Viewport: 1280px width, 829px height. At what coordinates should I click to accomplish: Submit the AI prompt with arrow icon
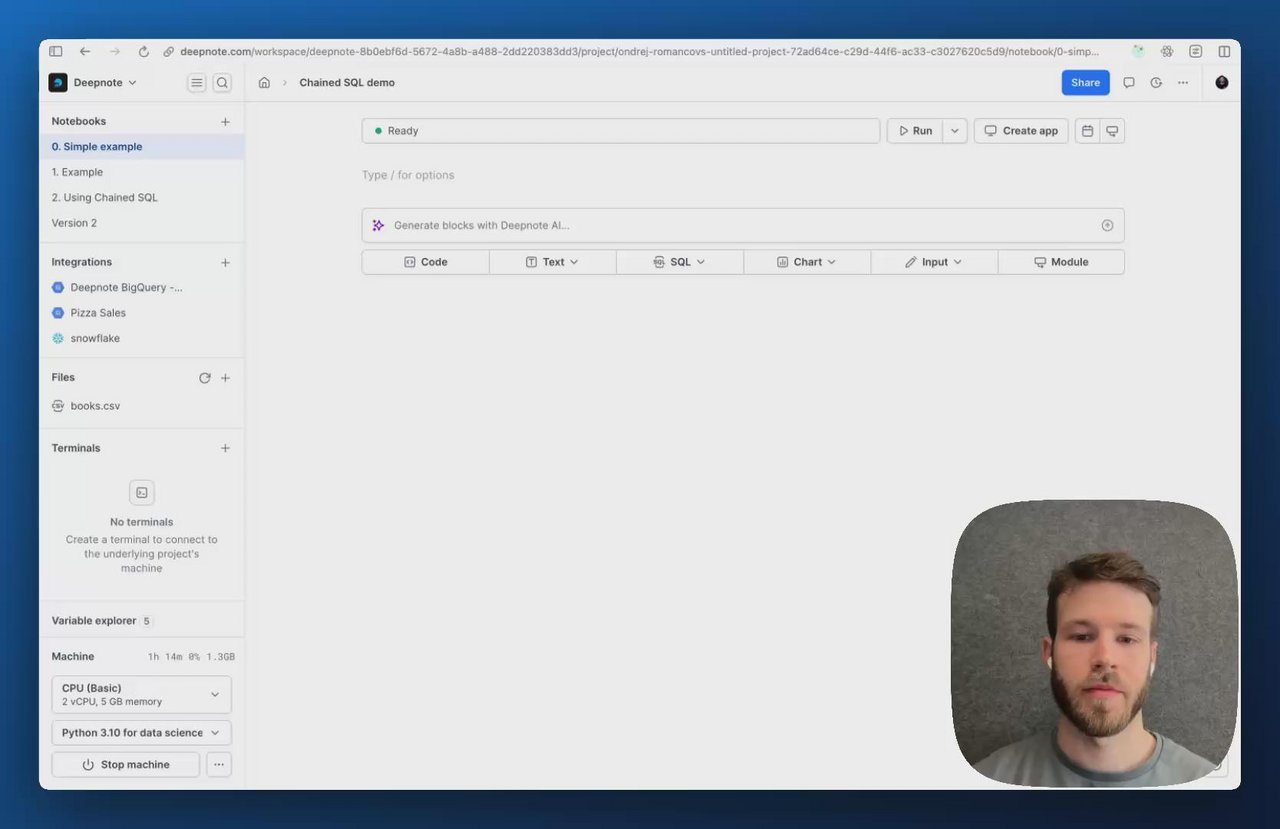click(1107, 226)
